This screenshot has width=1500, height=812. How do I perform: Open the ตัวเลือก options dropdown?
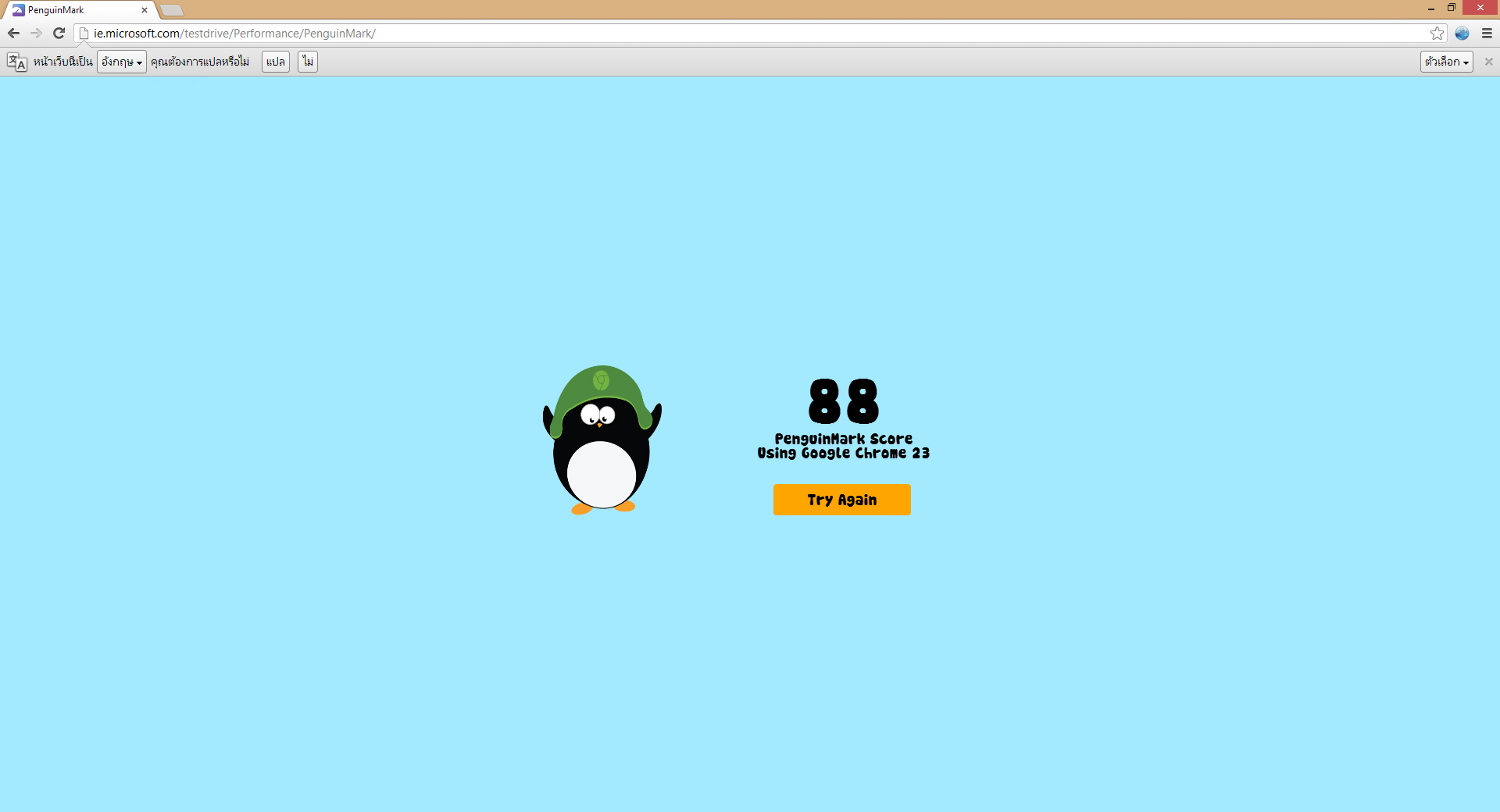click(x=1446, y=62)
